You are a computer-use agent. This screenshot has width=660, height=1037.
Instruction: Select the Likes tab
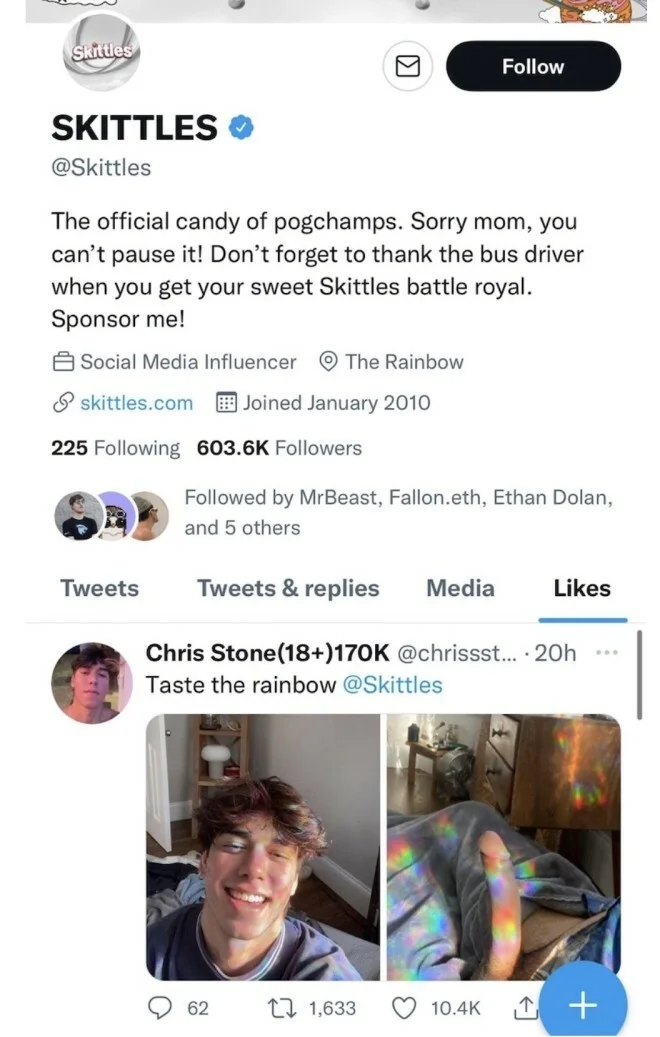[x=582, y=588]
